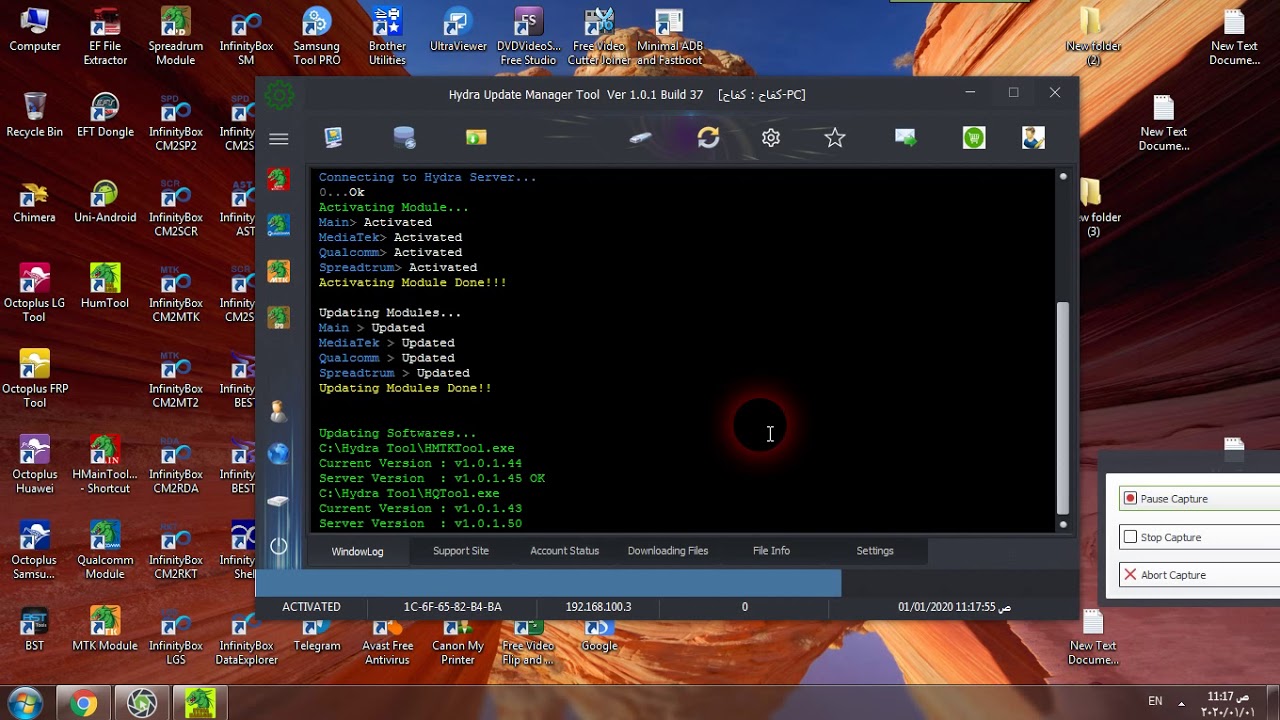Open the Support Site tab
Screen dimensions: 1280x720
(461, 551)
